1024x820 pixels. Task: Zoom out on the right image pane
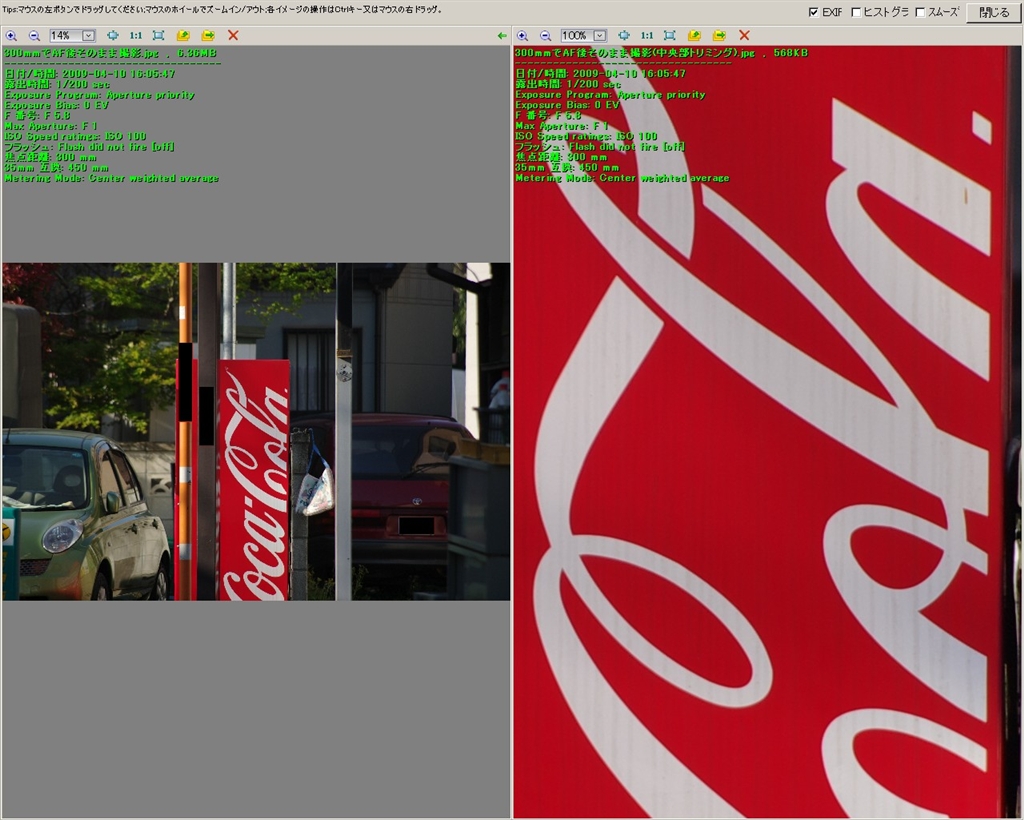tap(545, 36)
